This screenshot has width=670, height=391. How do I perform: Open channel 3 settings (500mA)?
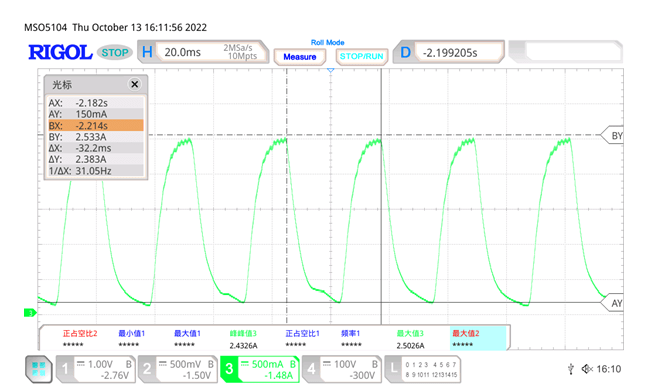click(x=260, y=369)
